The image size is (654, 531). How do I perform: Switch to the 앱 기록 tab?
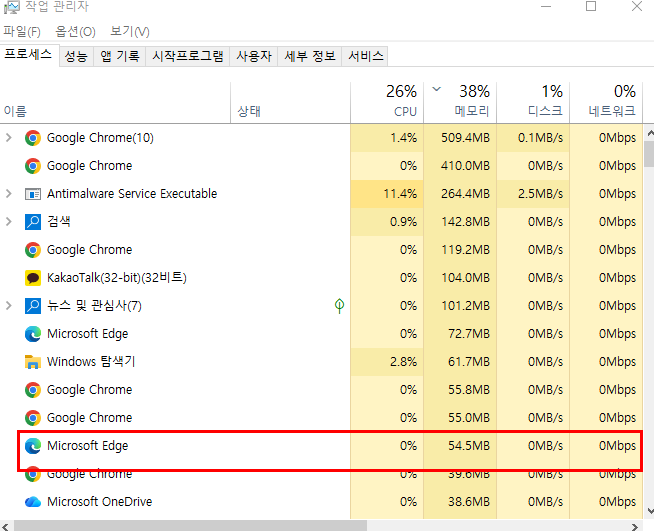120,56
